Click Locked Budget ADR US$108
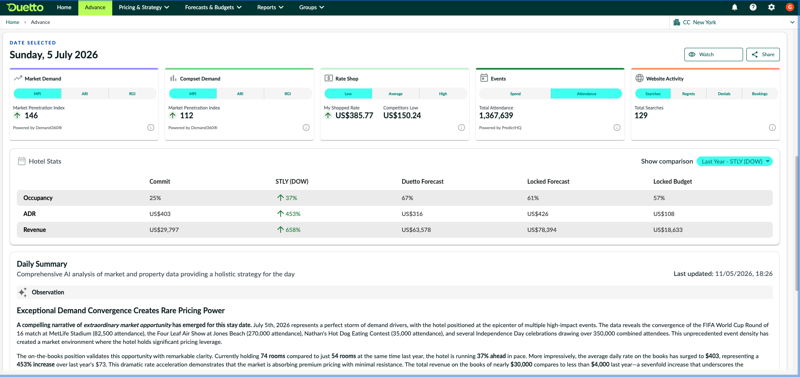800x377 pixels. [665, 214]
